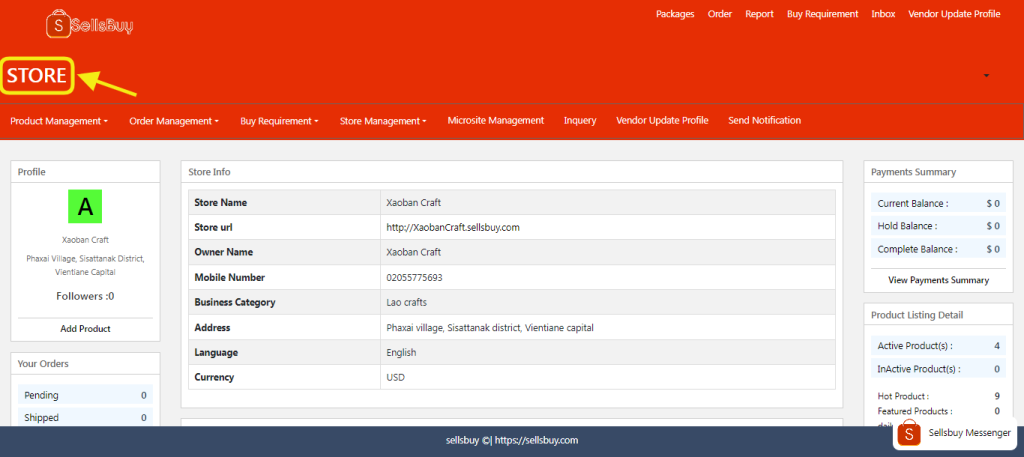Click Complete Balance row
1024x457 pixels.
click(938, 249)
